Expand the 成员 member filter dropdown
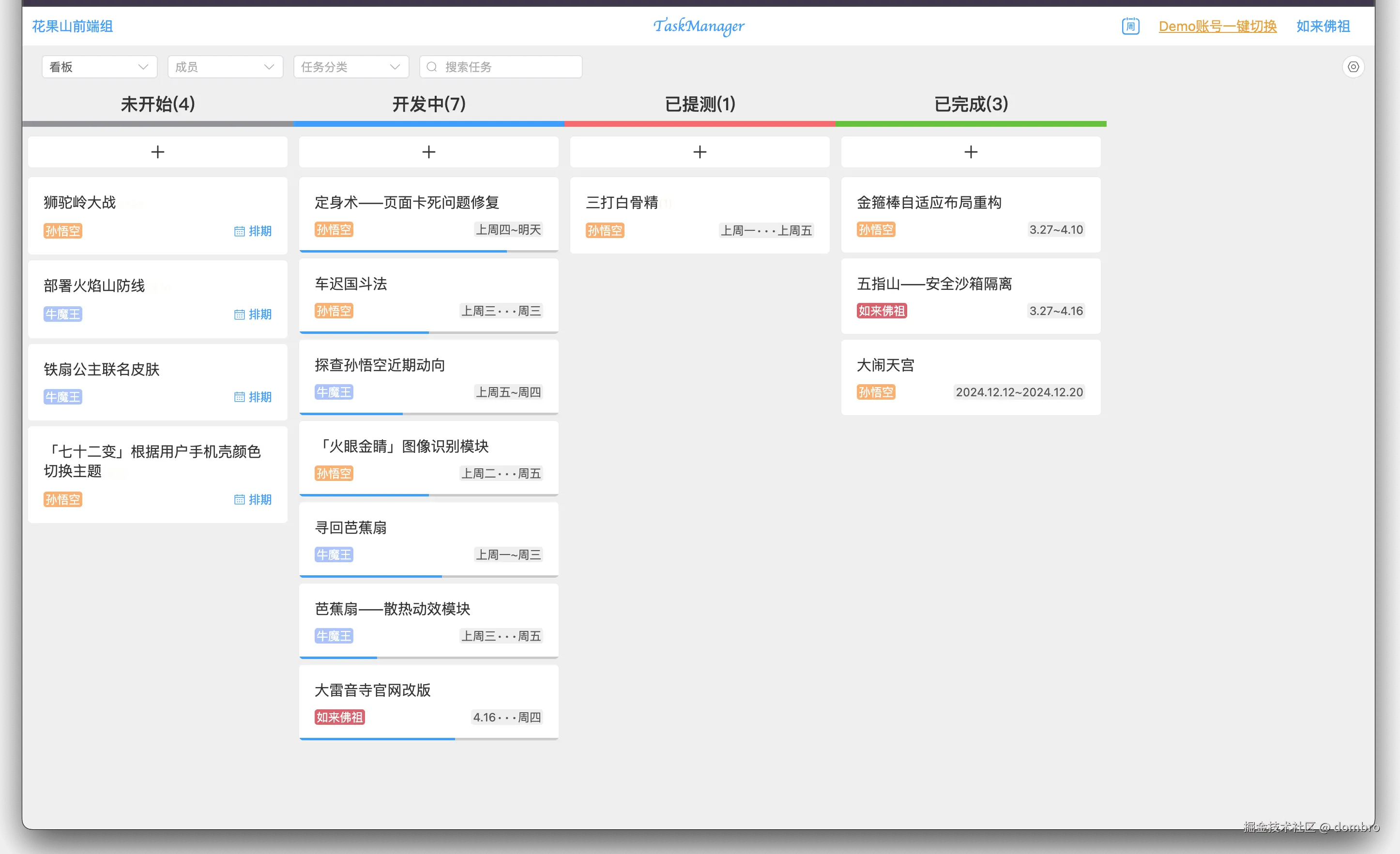1400x854 pixels. click(225, 66)
